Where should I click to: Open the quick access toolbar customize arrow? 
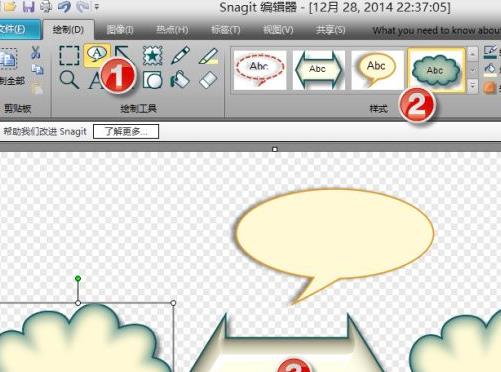pyautogui.click(x=97, y=6)
